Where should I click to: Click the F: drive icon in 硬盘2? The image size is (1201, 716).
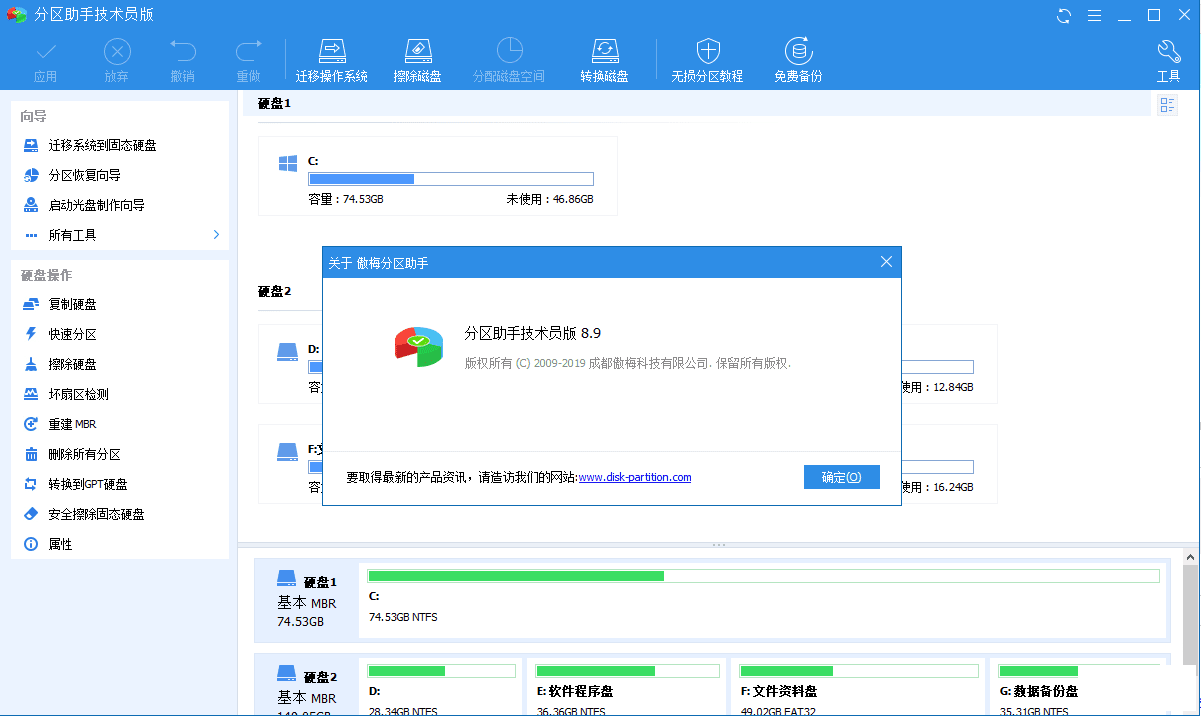click(288, 452)
